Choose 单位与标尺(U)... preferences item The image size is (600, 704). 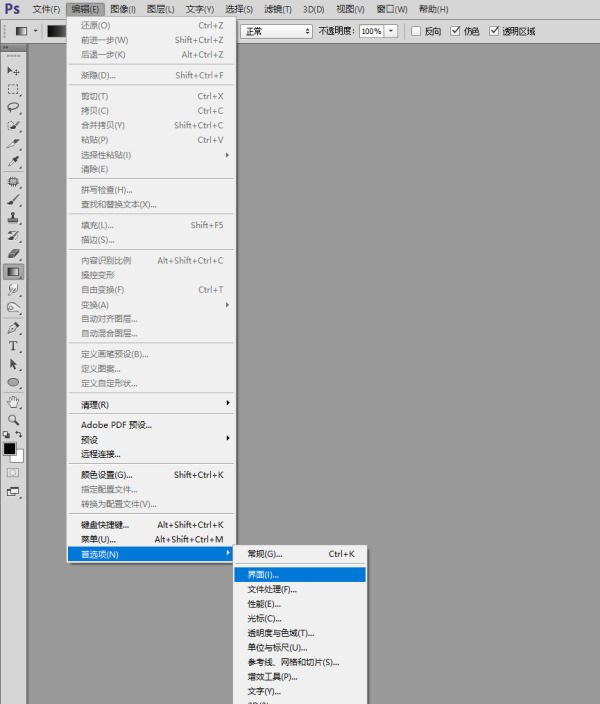click(300, 647)
